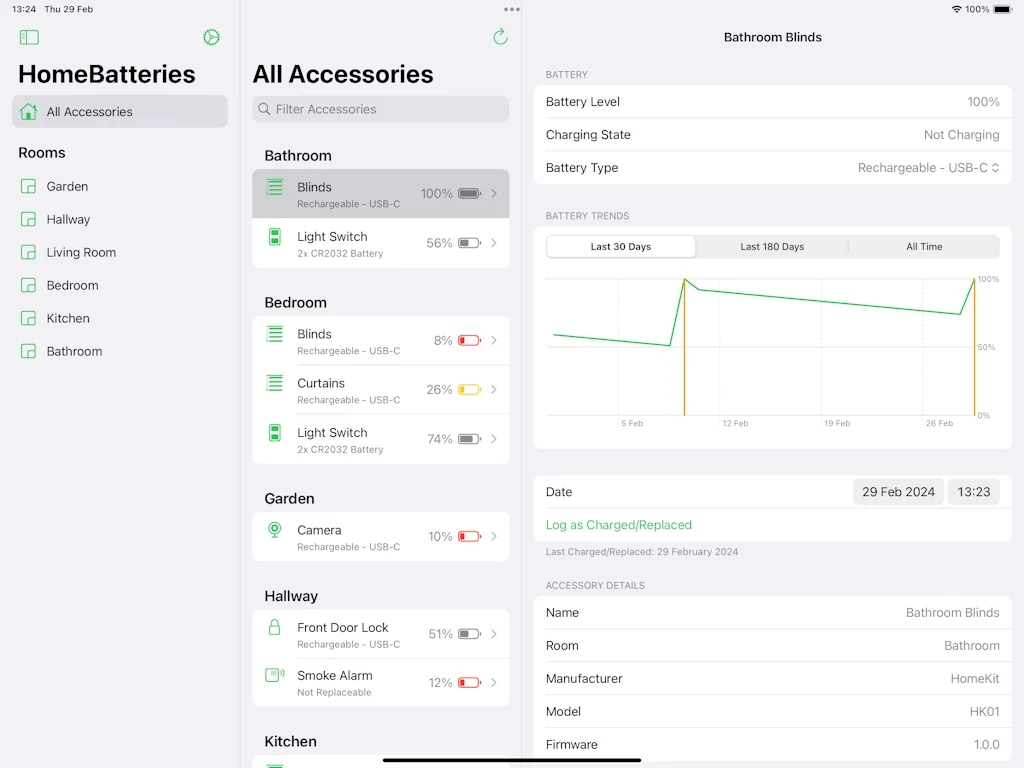Expand Bathroom Blinds row chevron
This screenshot has height=768, width=1024.
[x=494, y=193]
